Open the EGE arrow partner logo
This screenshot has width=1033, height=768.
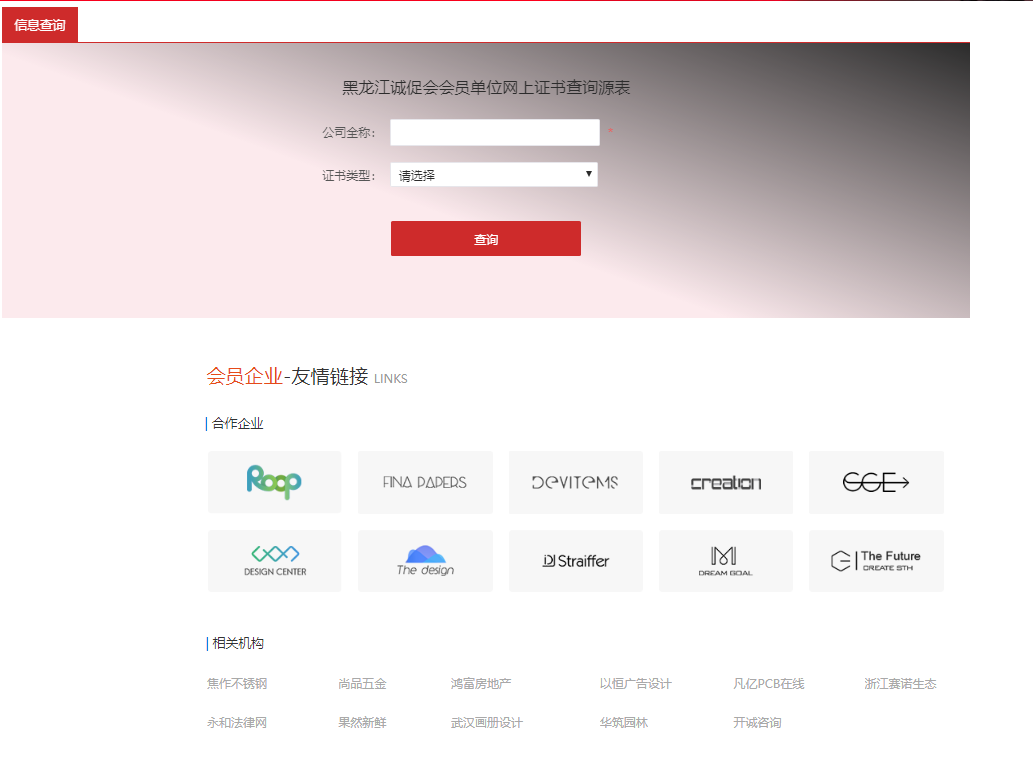876,482
